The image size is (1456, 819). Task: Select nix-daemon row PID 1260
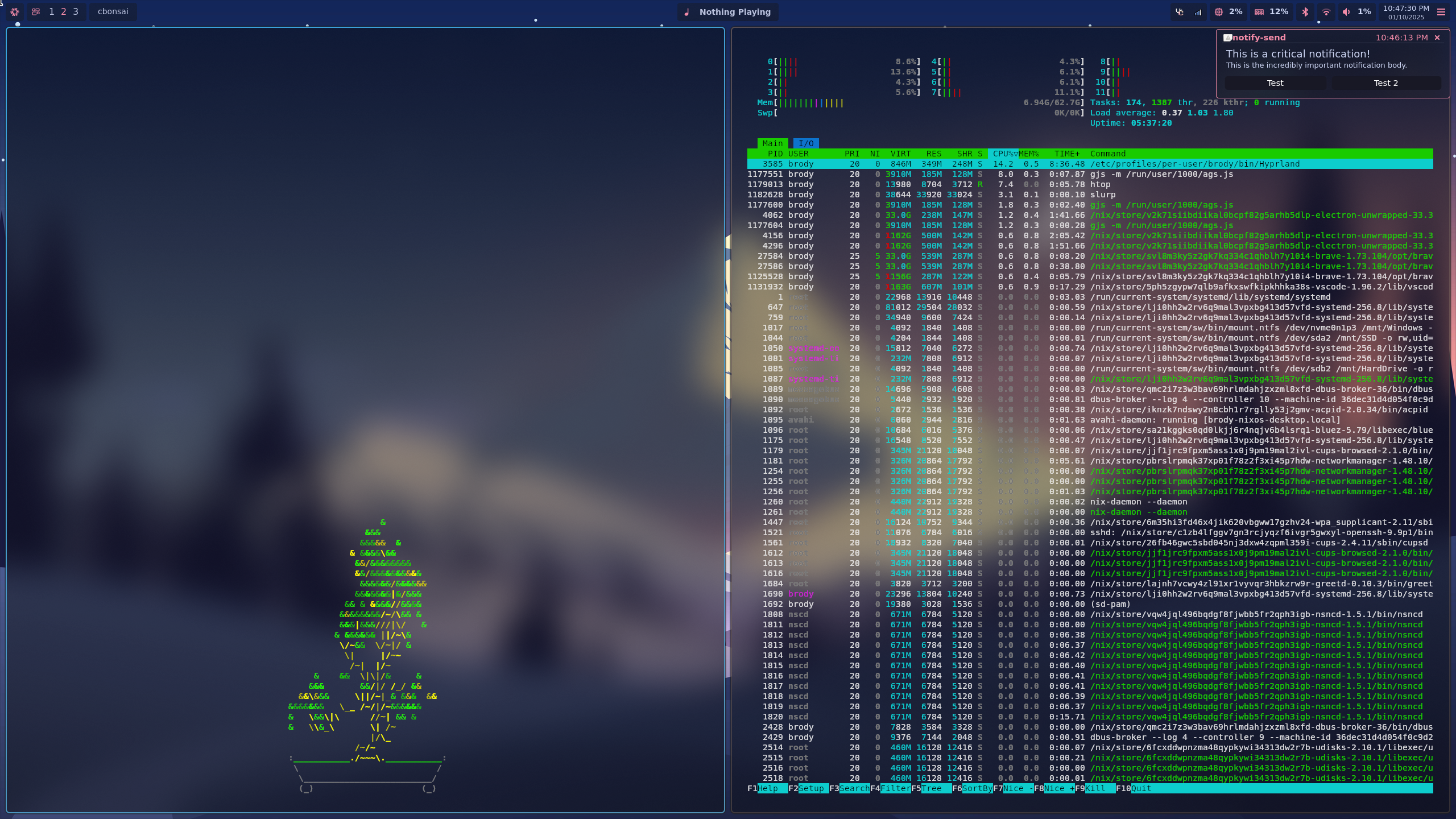[1090, 502]
